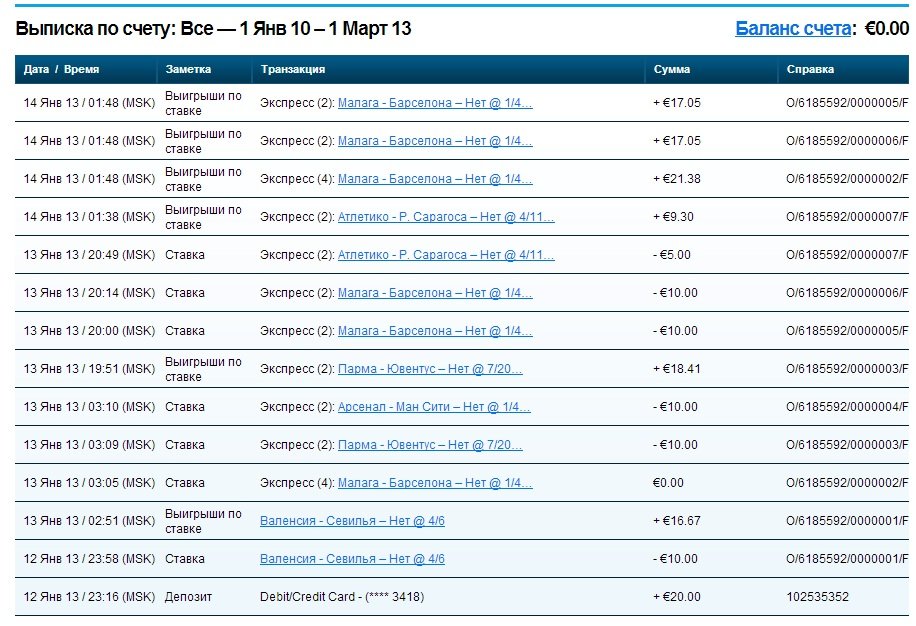
Task: Open Малага - Барселона link at 13 Янв 20:14
Action: (435, 293)
